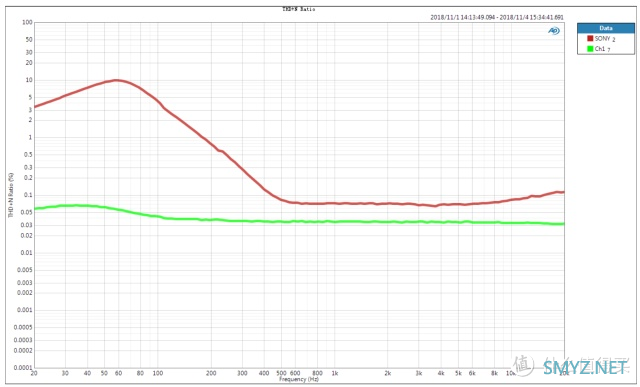This screenshot has height=387, width=640.
Task: Click the THD+N Ratio (%) y-axis label
Action: pos(11,195)
